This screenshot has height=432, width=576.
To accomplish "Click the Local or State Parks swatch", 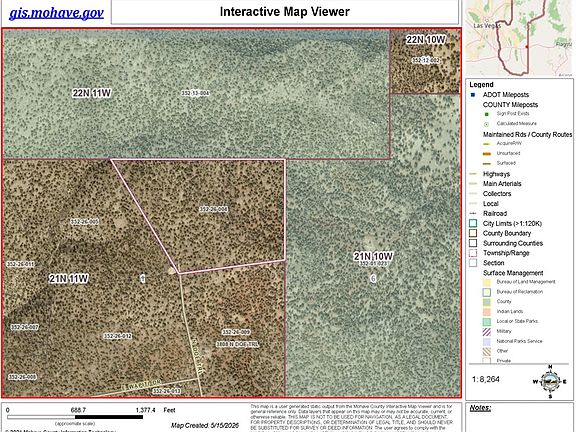I will (x=487, y=321).
